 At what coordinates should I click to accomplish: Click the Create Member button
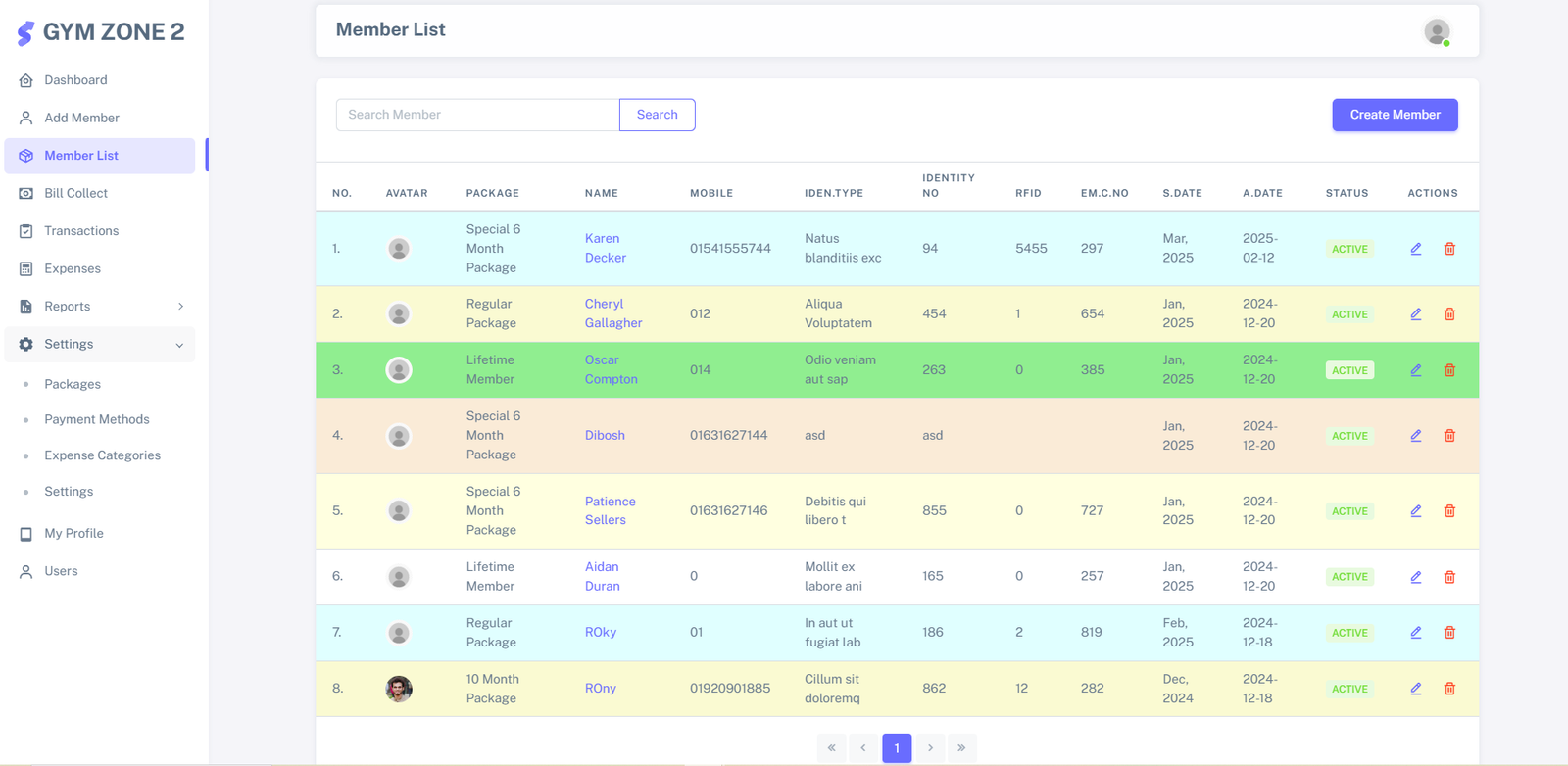(x=1394, y=115)
